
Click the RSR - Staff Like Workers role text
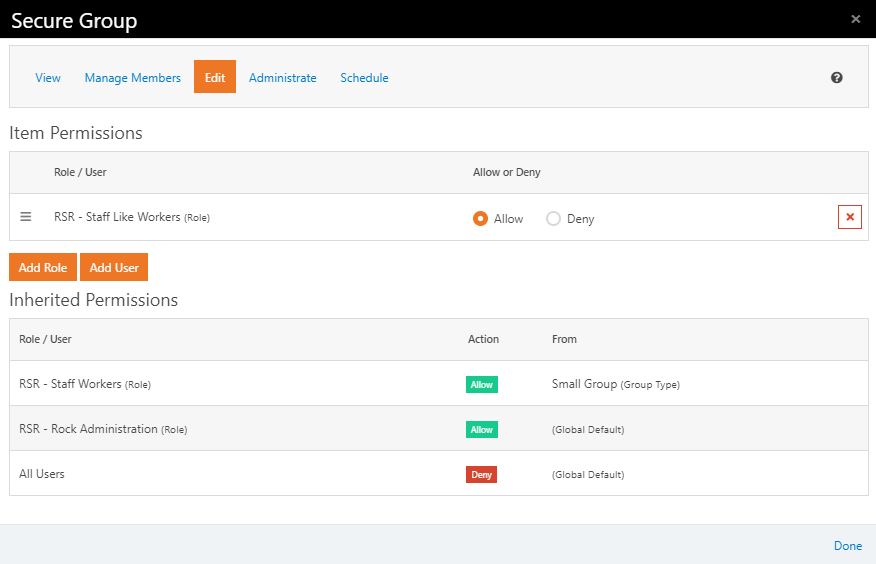click(x=132, y=217)
